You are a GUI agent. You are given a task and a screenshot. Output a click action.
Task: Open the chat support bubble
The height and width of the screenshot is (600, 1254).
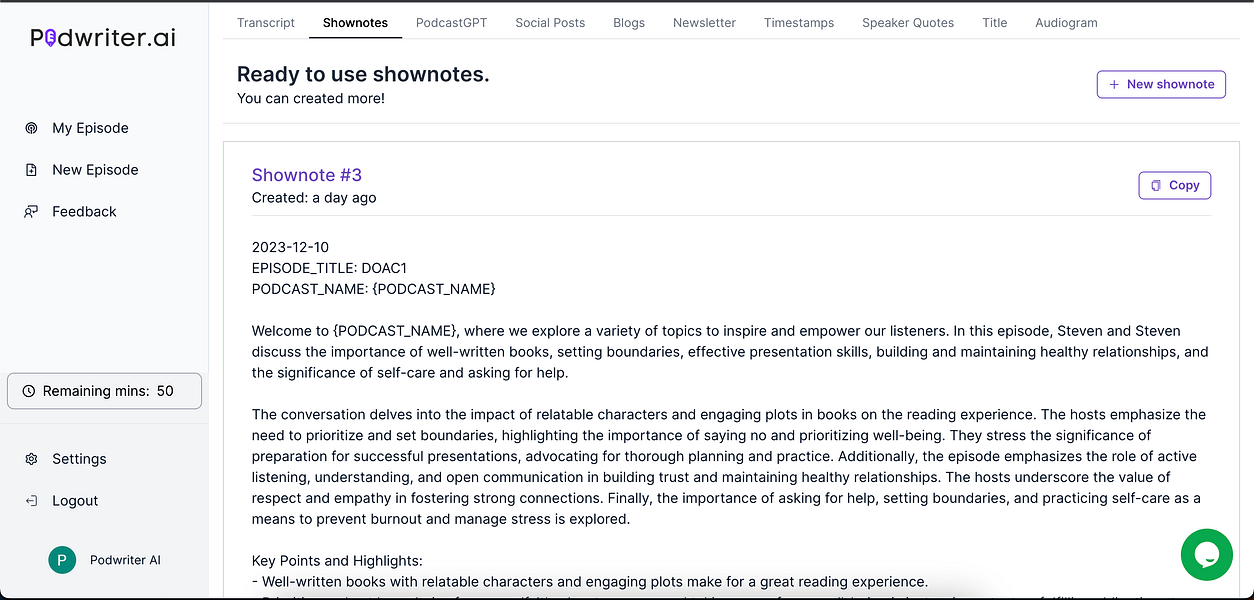(x=1207, y=554)
